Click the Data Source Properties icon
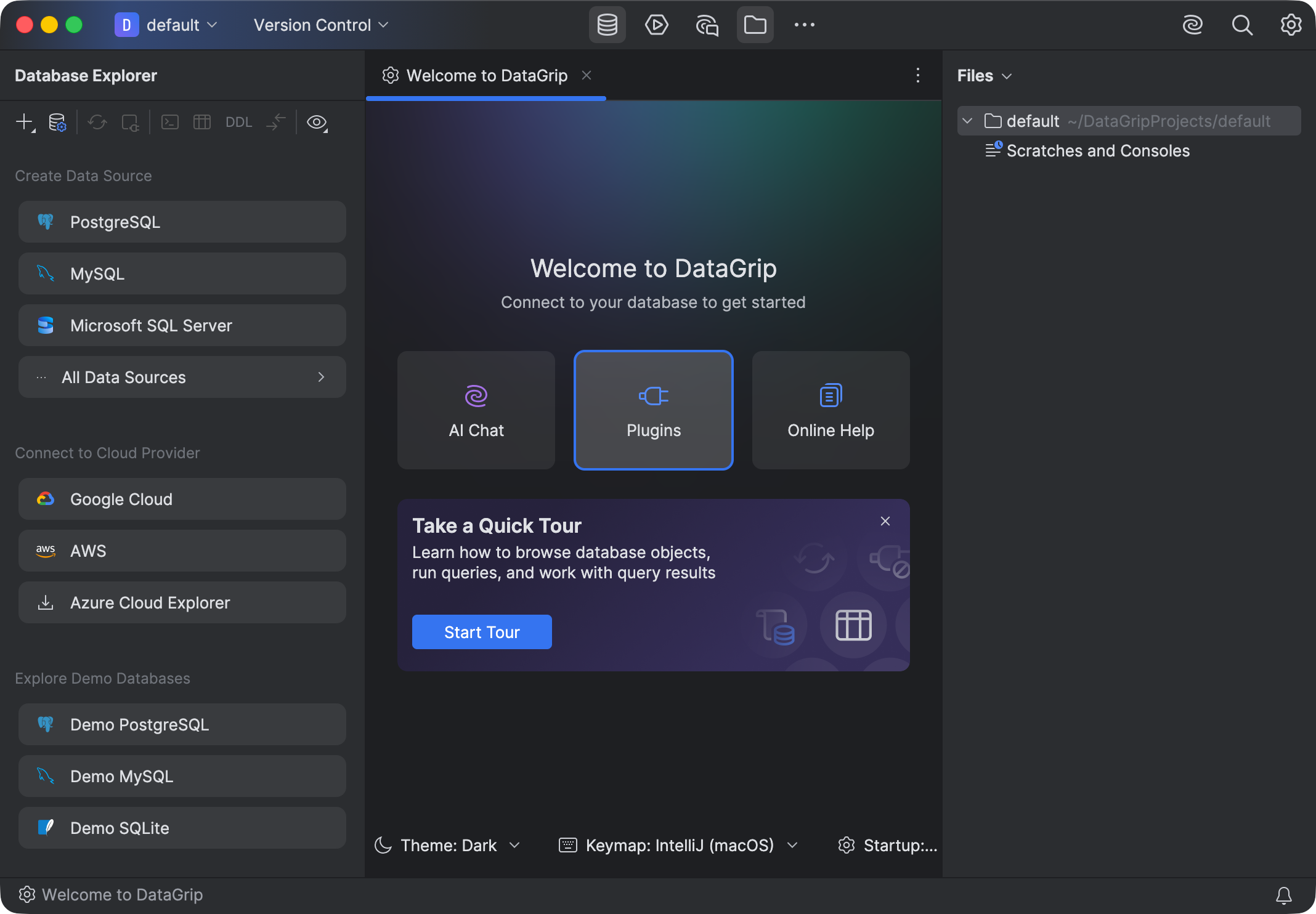 click(x=57, y=122)
